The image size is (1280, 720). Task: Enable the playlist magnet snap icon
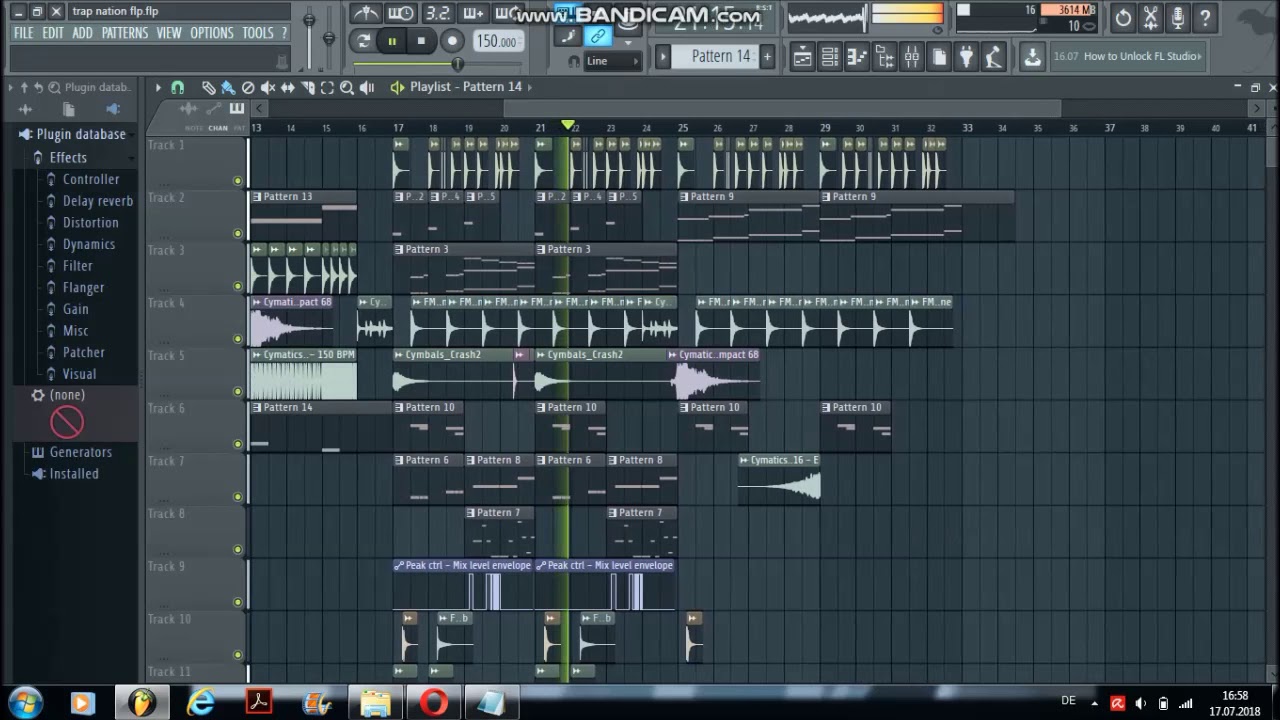pyautogui.click(x=178, y=87)
